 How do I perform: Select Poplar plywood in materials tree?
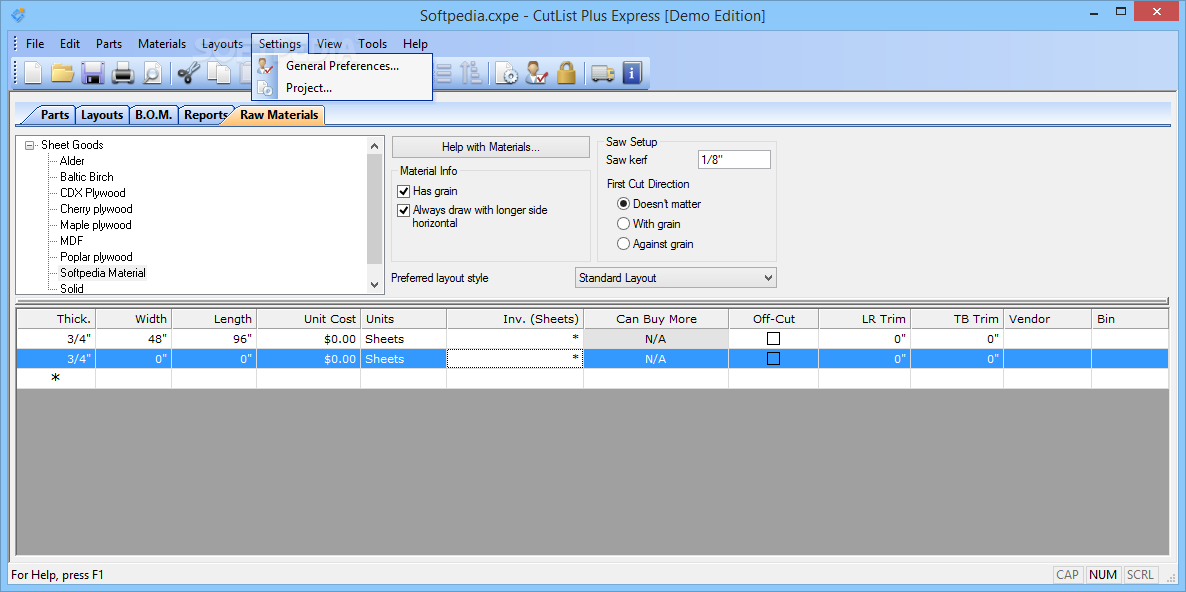[96, 257]
